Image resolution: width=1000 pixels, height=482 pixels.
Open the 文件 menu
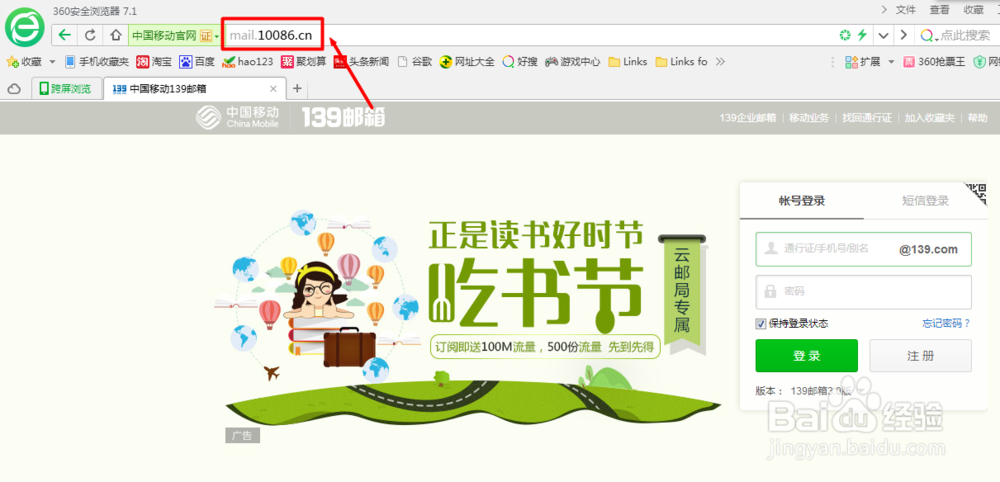[906, 10]
